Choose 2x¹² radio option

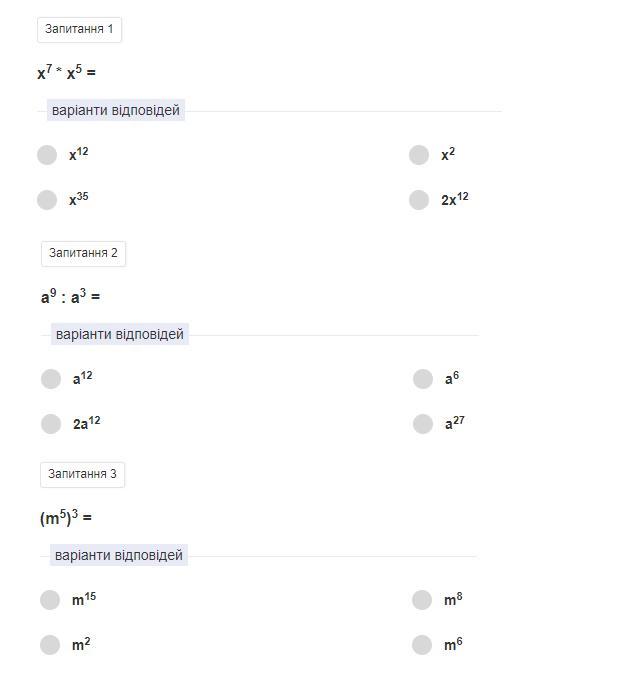point(419,200)
